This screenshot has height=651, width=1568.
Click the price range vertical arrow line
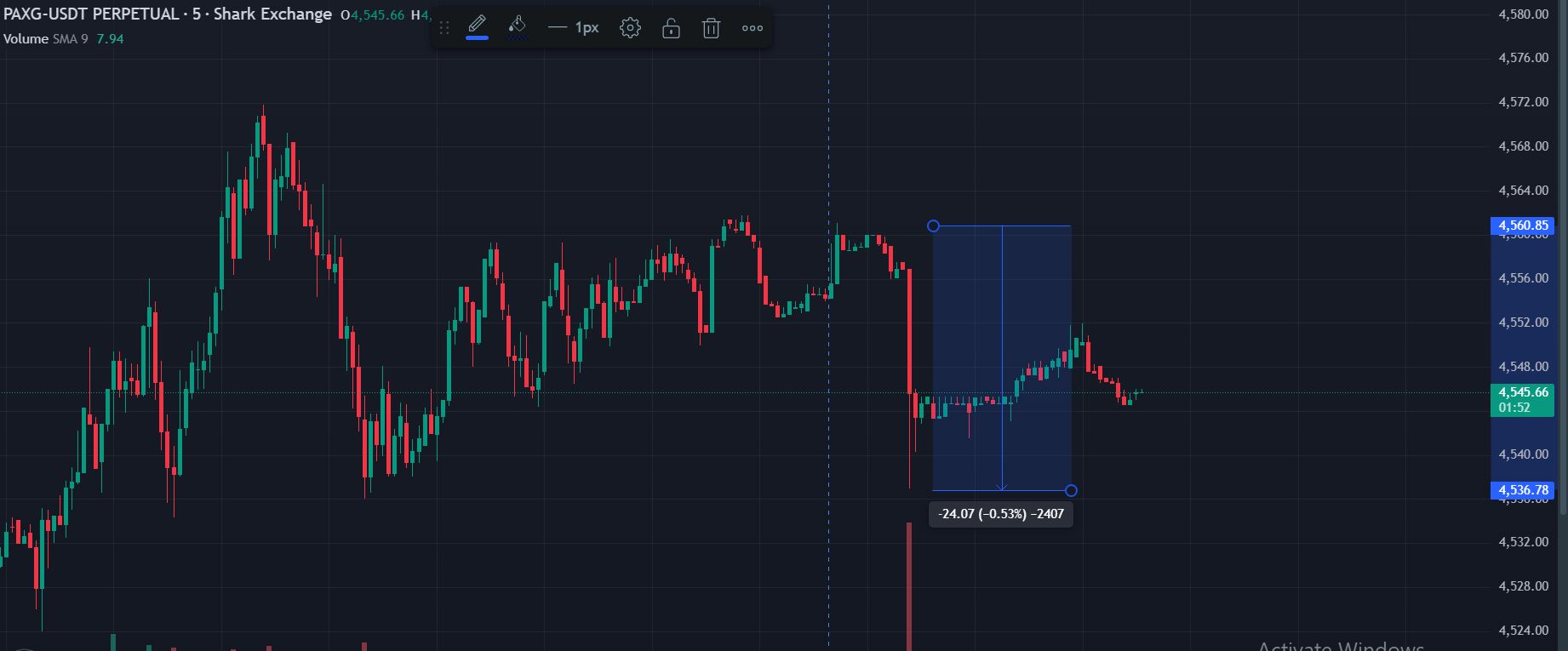coord(1002,357)
